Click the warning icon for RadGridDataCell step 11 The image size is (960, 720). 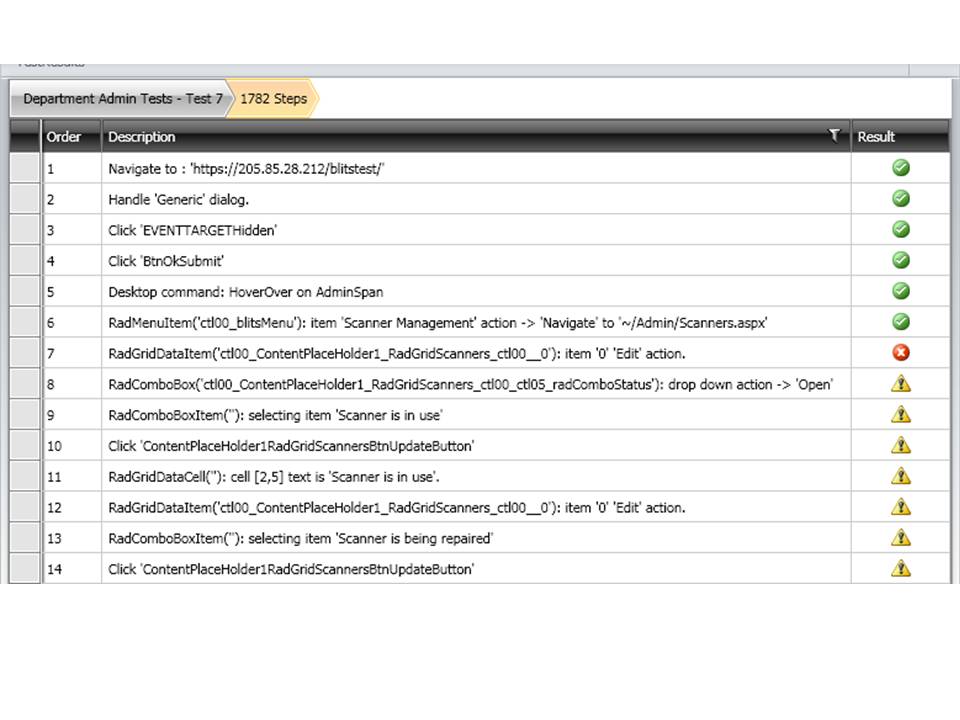pyautogui.click(x=901, y=476)
